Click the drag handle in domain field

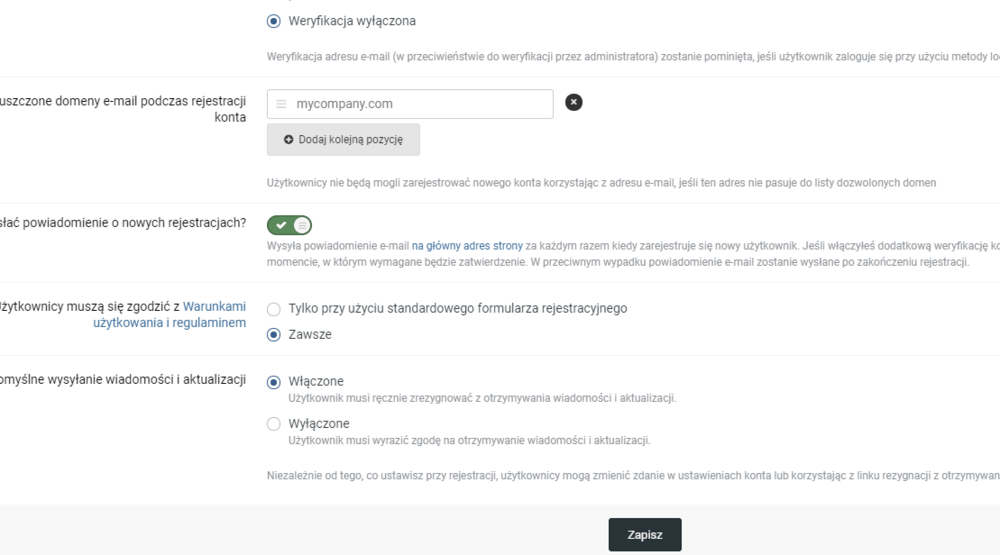click(281, 104)
